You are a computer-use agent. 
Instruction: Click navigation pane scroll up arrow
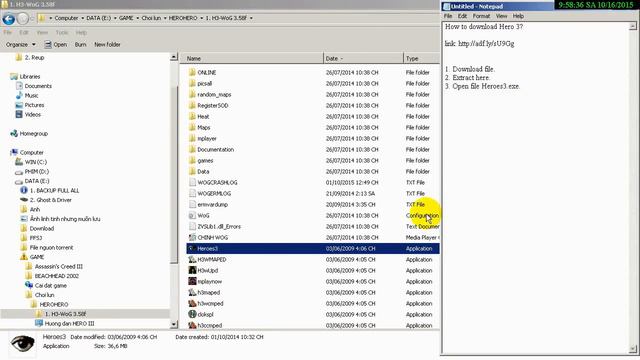(x=174, y=57)
